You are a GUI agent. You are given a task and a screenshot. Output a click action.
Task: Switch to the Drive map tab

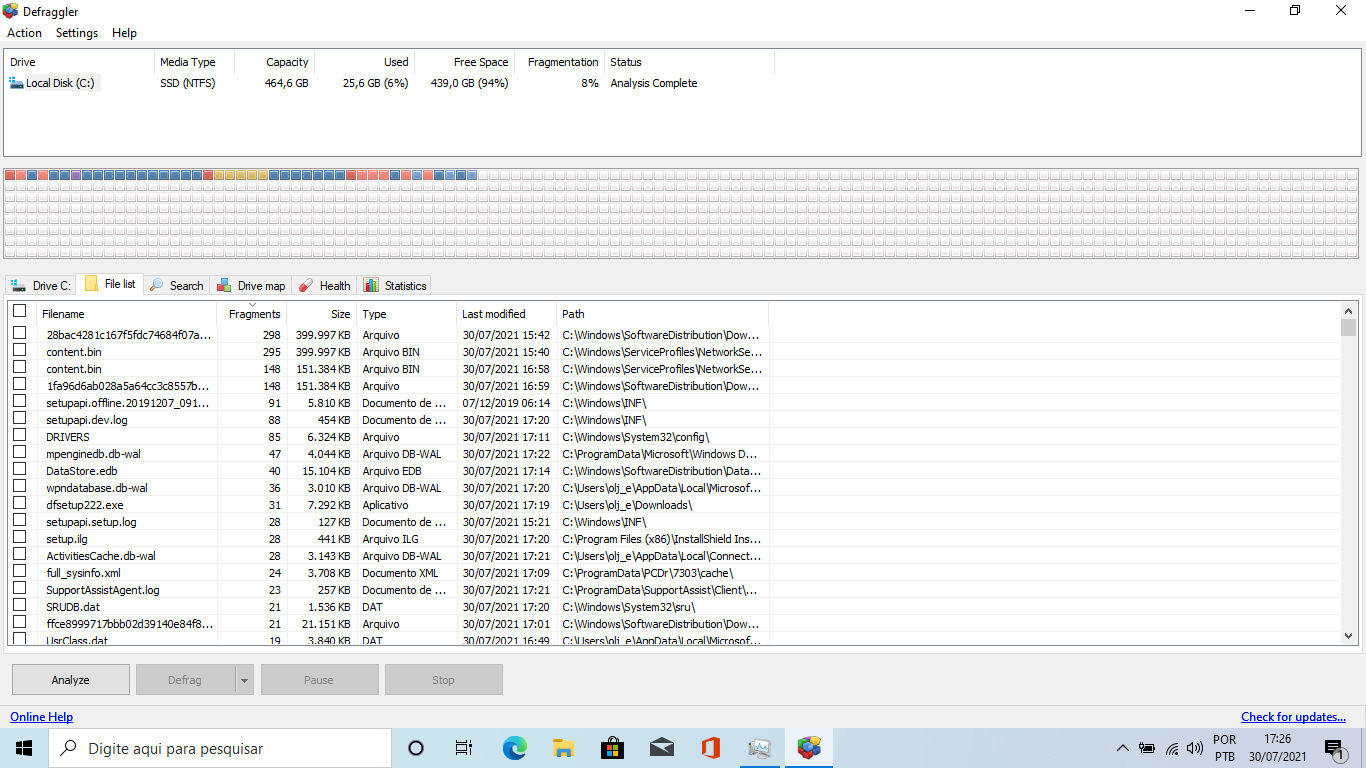point(251,285)
